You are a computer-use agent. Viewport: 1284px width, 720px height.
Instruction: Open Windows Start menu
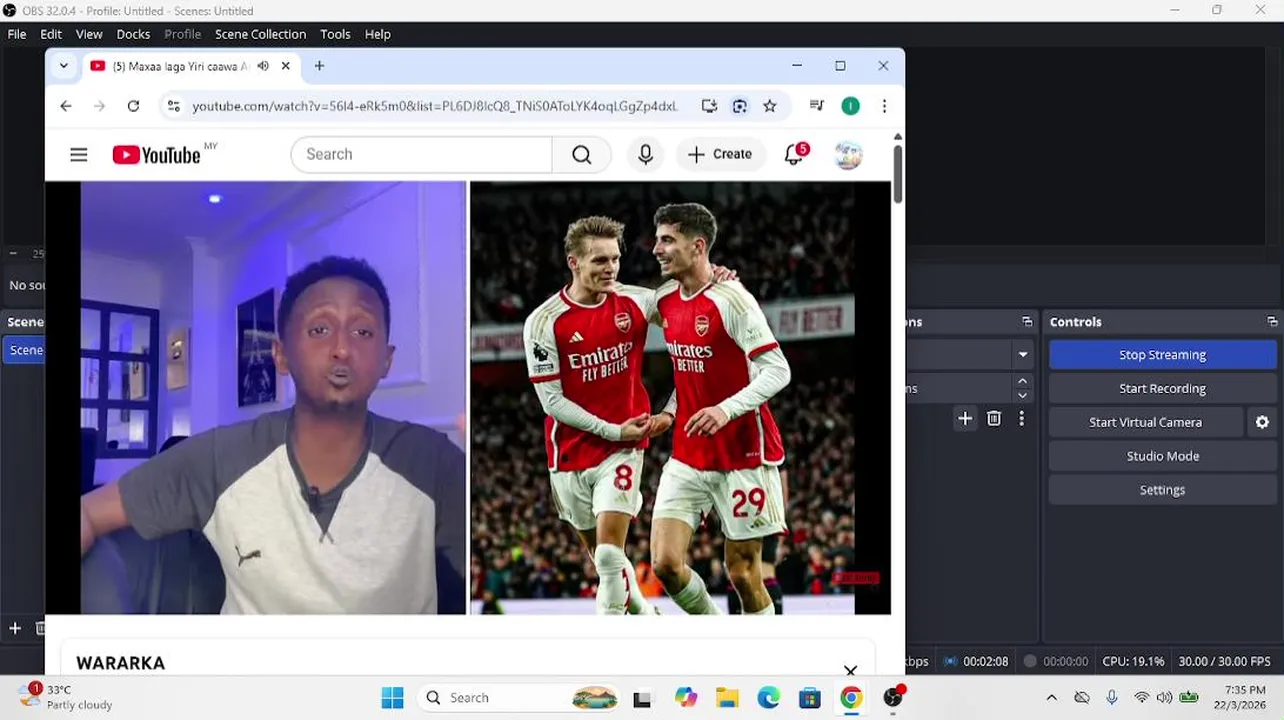click(393, 698)
